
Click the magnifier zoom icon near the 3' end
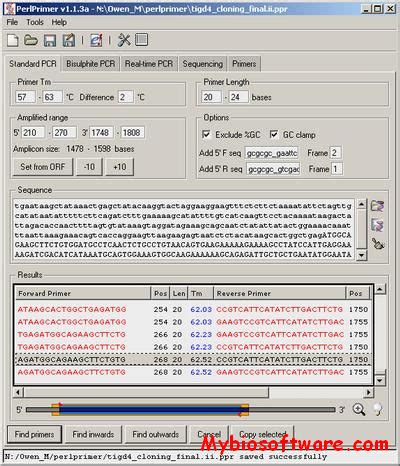pos(359,409)
